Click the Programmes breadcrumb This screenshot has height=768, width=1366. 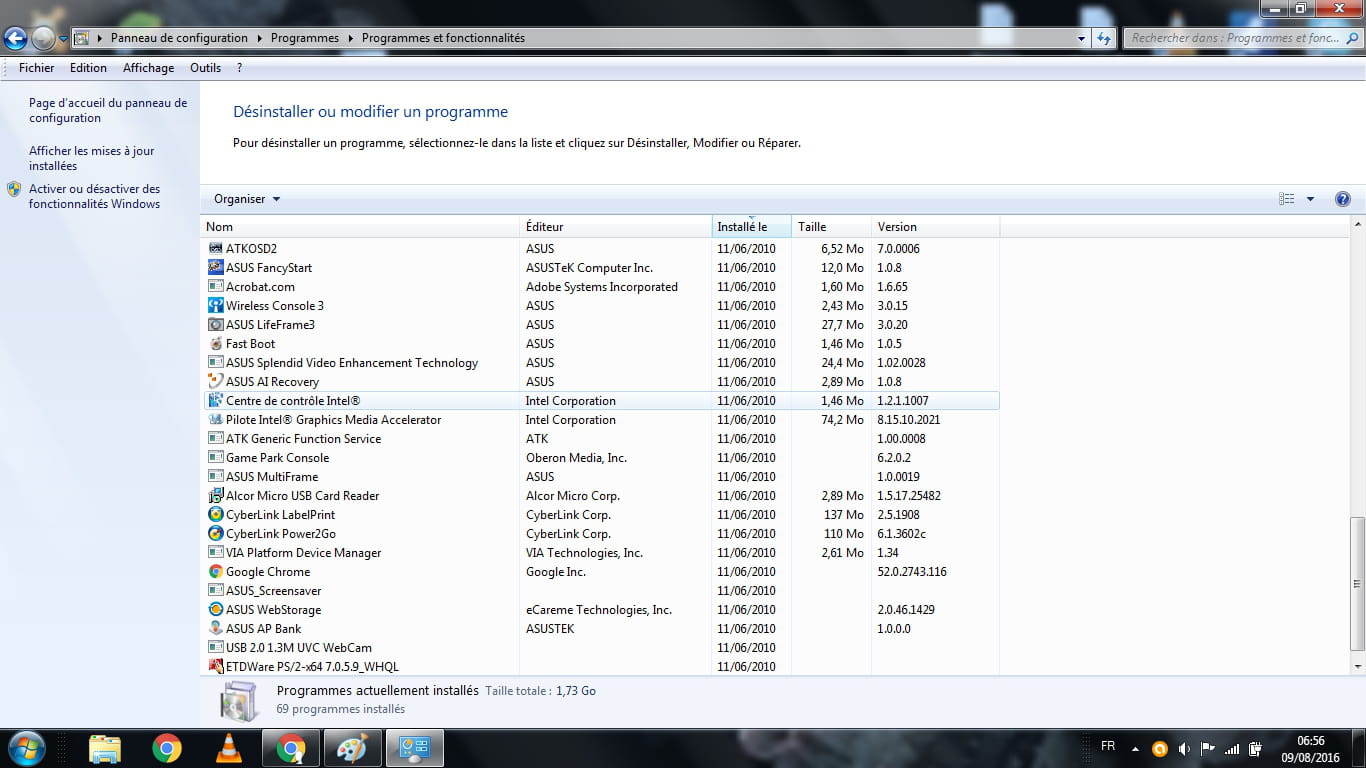305,38
